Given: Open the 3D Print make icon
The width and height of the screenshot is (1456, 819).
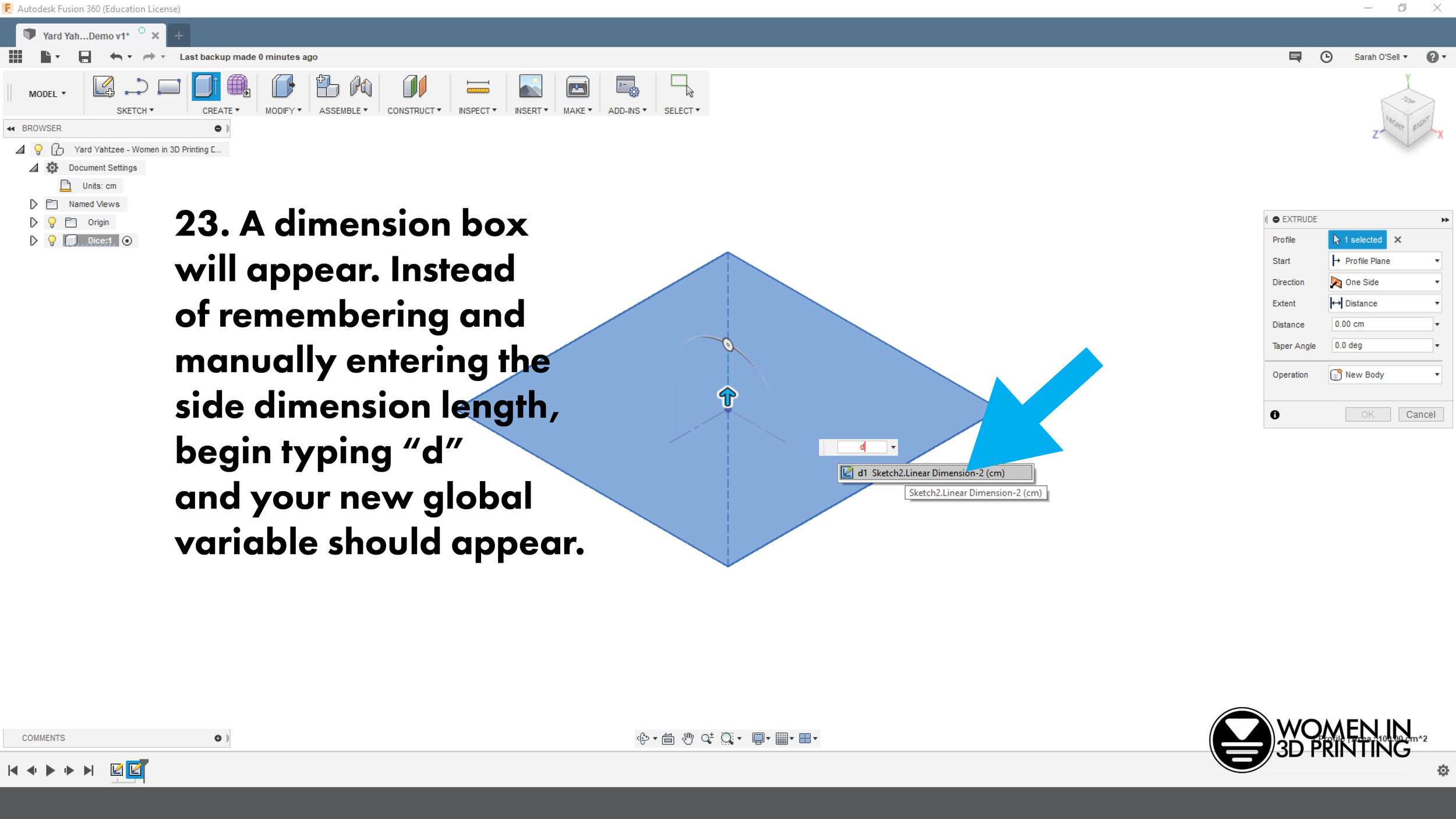Looking at the screenshot, I should point(577,87).
